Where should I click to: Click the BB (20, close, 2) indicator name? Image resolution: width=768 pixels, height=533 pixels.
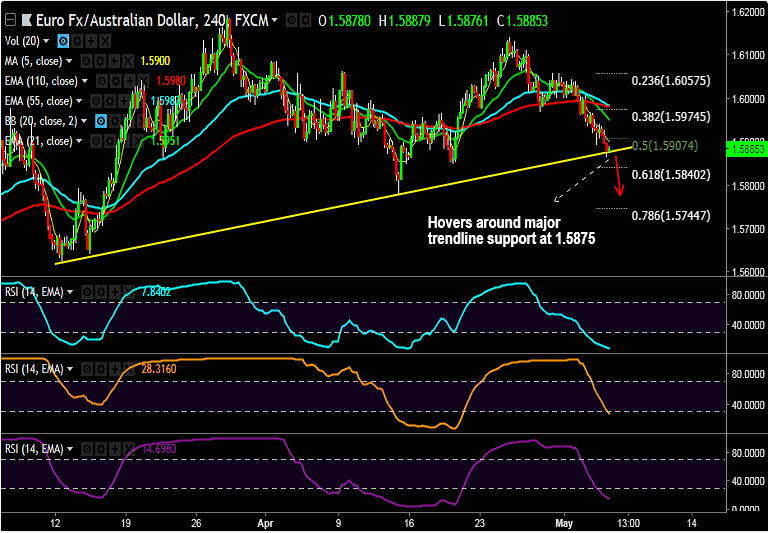pyautogui.click(x=41, y=121)
